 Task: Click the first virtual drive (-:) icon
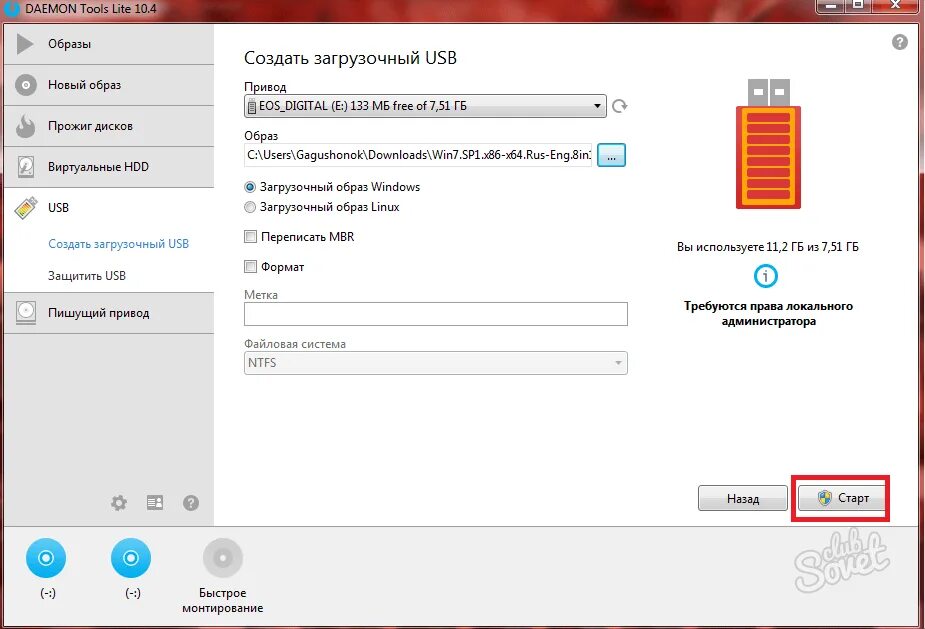pyautogui.click(x=46, y=558)
